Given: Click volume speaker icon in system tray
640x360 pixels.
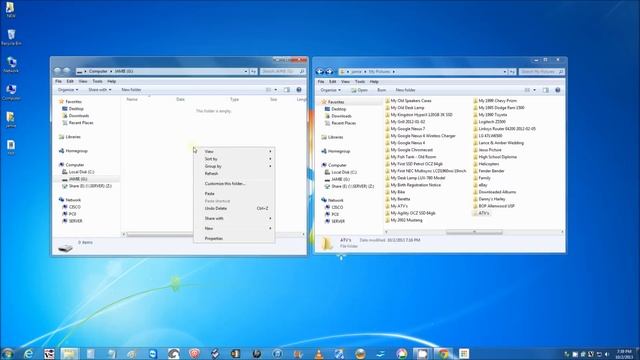Looking at the screenshot, I should tap(607, 354).
